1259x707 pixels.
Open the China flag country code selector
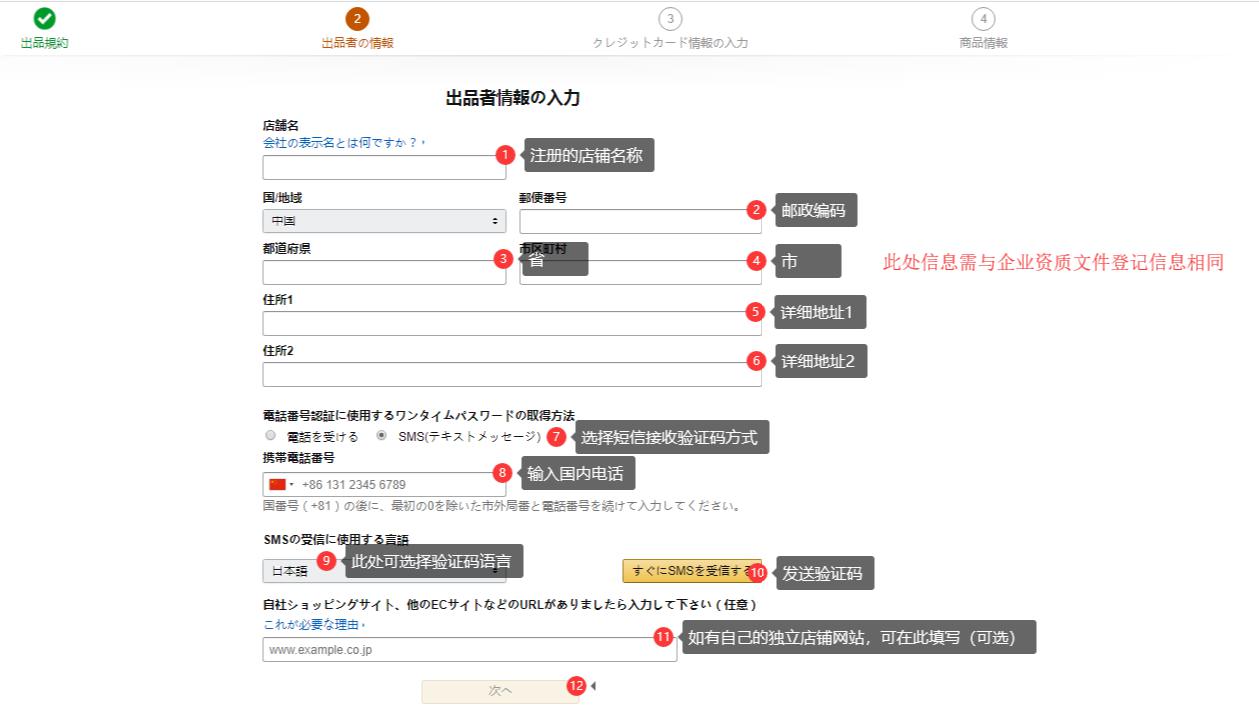point(282,484)
